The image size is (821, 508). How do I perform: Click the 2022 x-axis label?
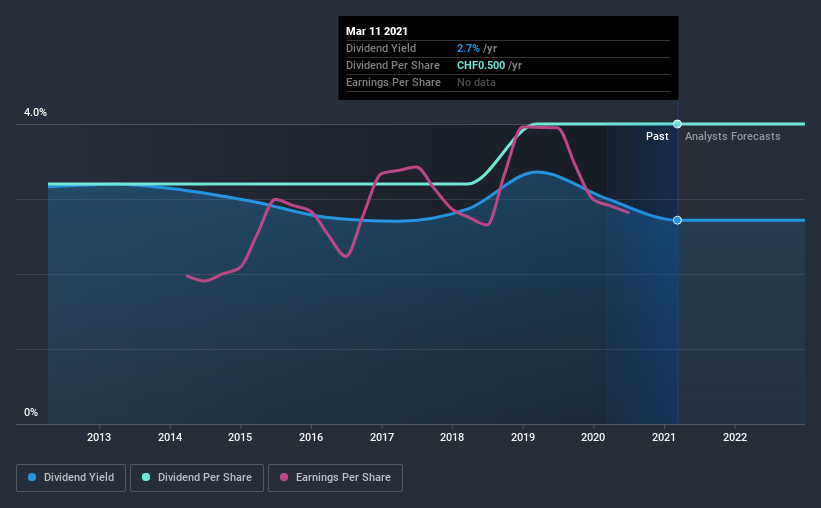coord(735,437)
